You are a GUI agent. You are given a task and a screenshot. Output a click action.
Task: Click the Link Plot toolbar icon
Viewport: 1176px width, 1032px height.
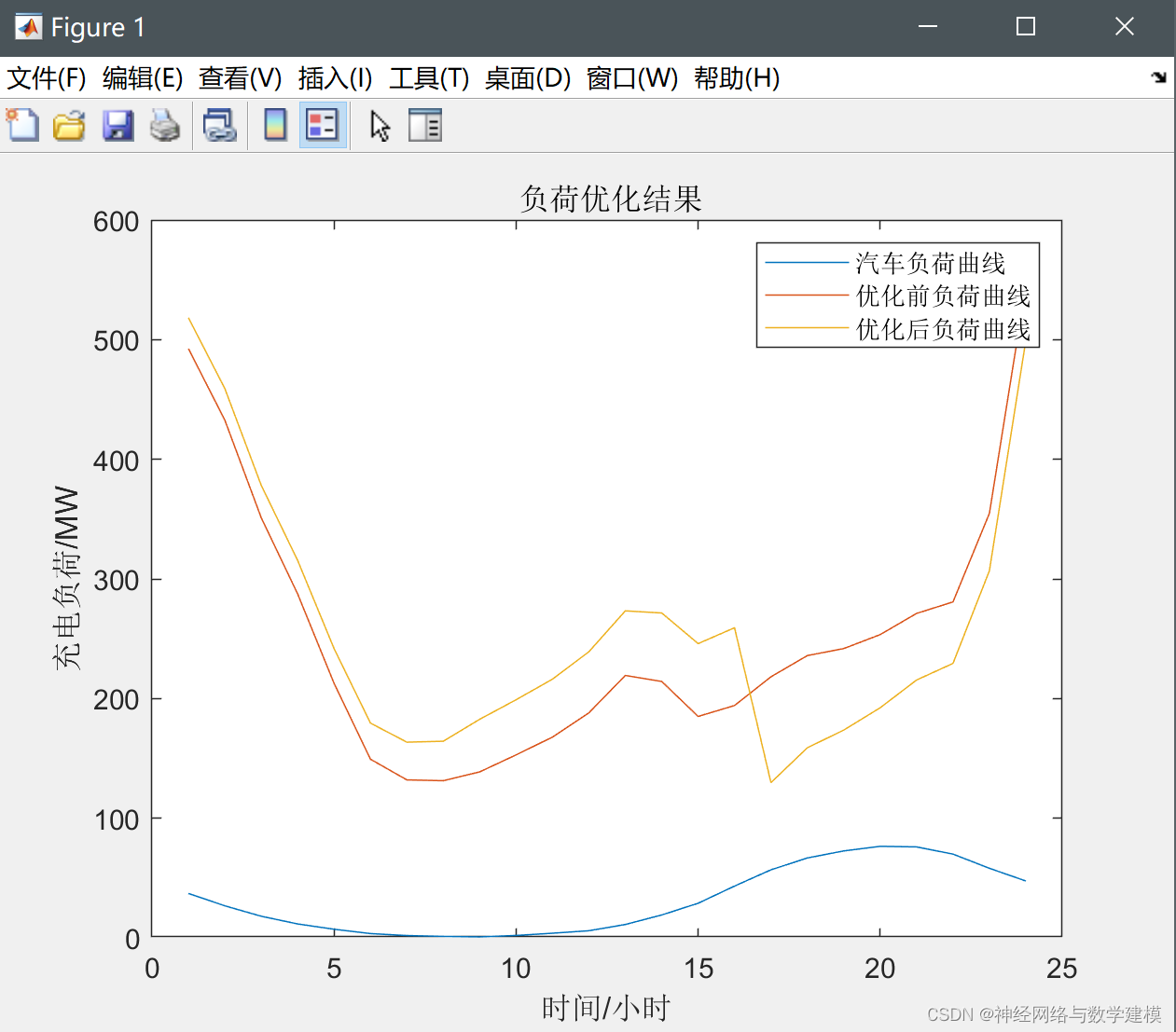tap(220, 125)
